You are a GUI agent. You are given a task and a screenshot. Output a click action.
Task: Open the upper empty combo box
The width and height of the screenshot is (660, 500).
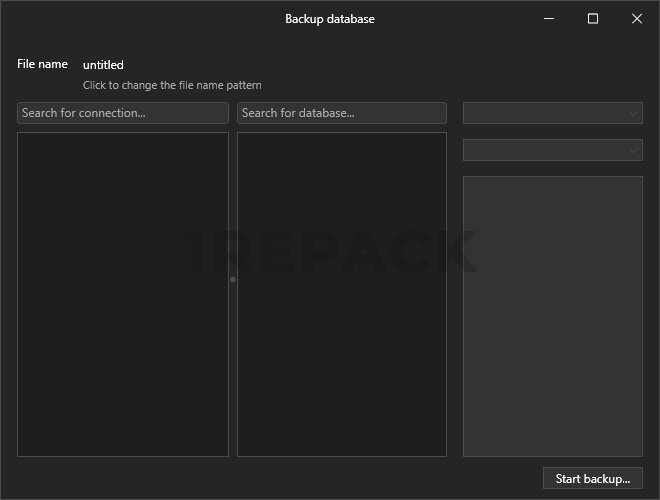click(x=545, y=114)
